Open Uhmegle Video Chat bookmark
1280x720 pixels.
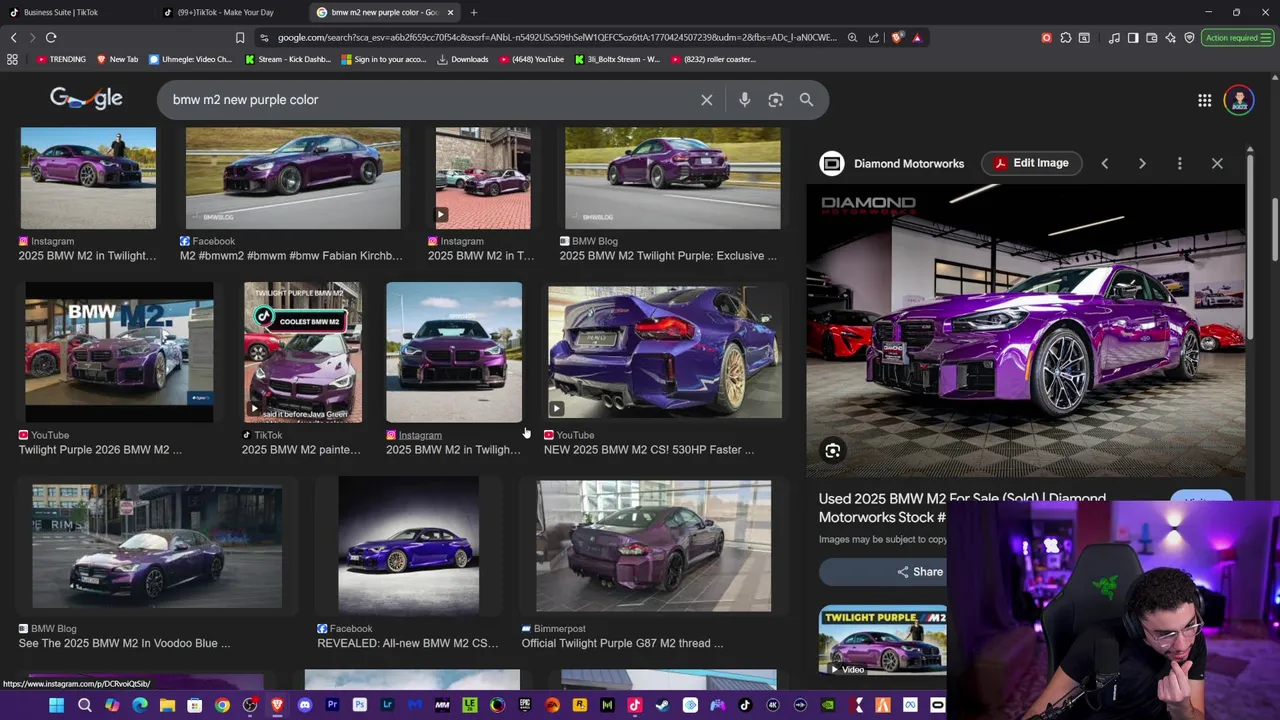pyautogui.click(x=190, y=59)
